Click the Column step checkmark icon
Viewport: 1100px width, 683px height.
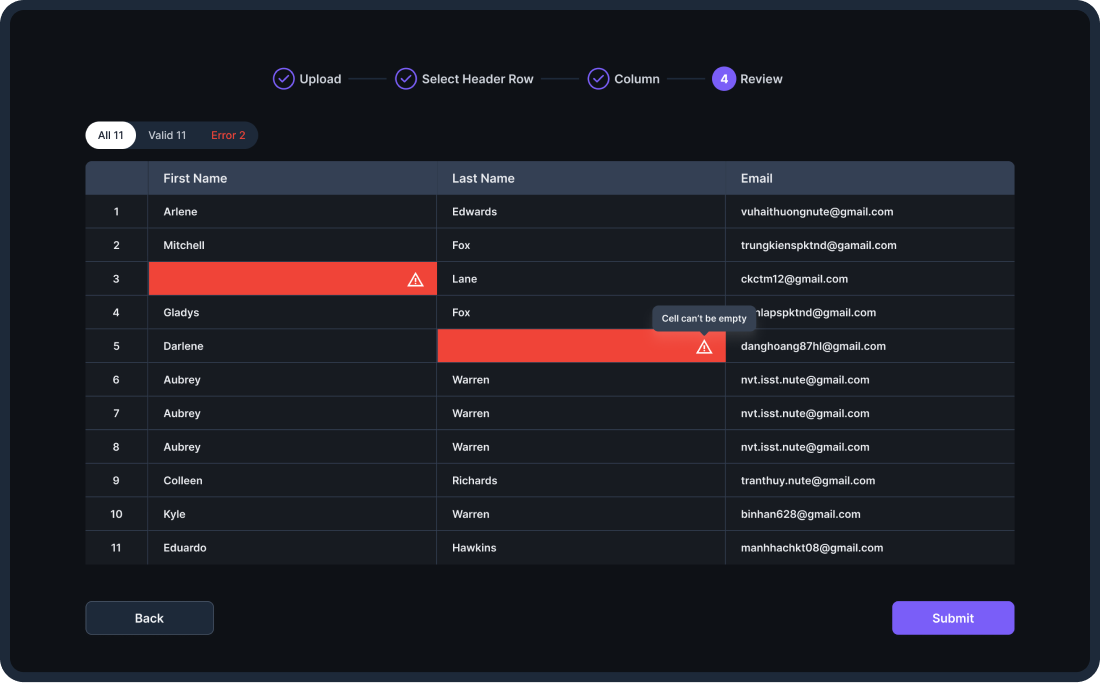tap(598, 78)
